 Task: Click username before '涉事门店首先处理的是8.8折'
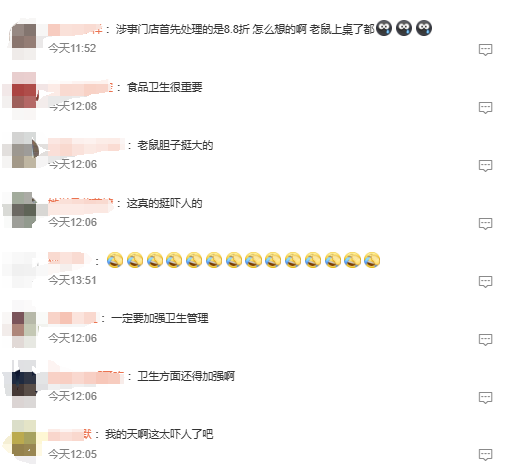click(75, 30)
